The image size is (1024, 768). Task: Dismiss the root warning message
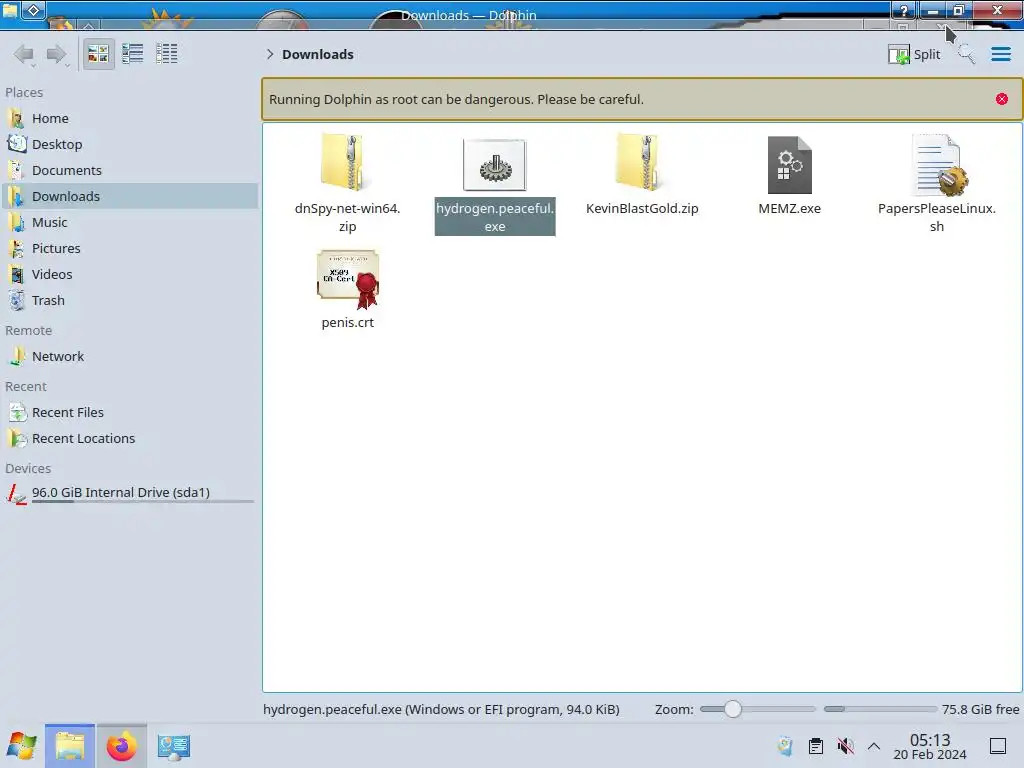coord(1002,99)
